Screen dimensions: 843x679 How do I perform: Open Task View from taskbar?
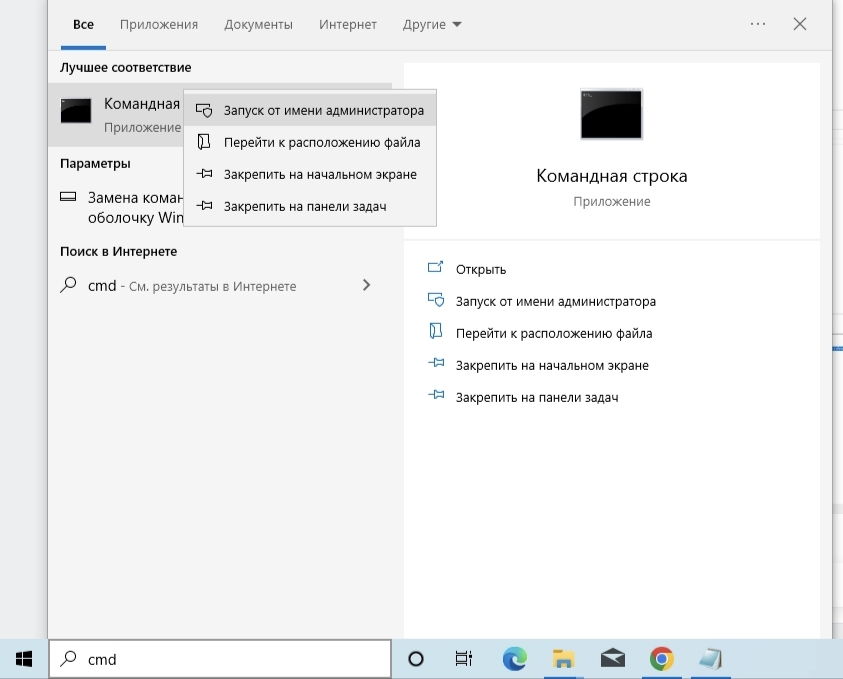(464, 659)
